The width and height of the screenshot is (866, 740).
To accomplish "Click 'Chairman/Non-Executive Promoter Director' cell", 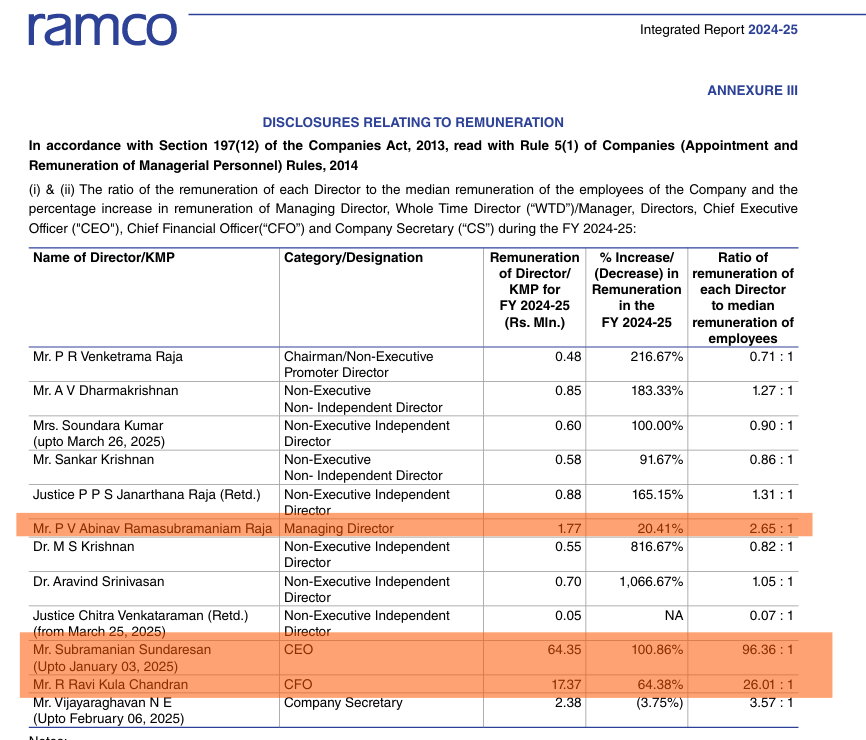I will (358, 364).
